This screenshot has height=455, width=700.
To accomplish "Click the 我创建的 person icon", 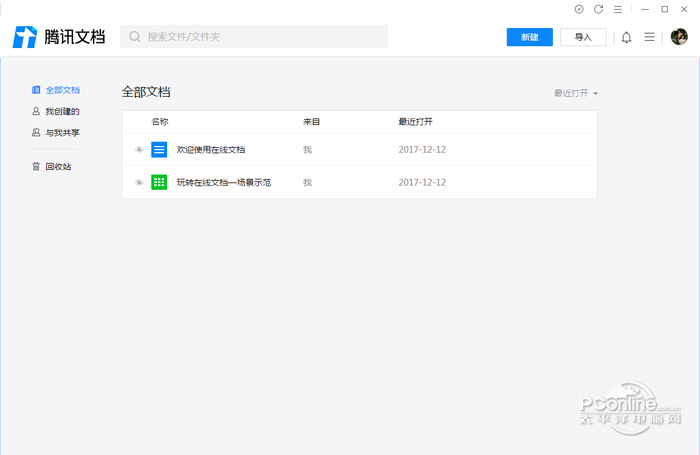I will (x=36, y=111).
